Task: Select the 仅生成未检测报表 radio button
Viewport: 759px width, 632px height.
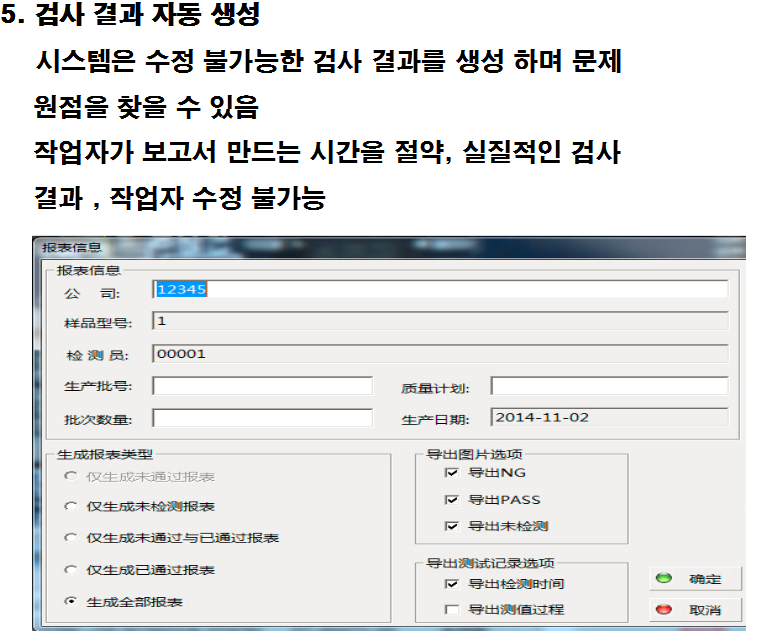Action: point(71,506)
